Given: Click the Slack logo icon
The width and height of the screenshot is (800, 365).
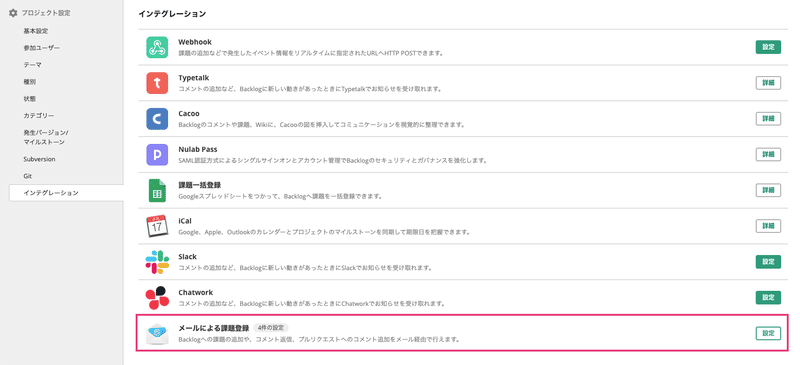Looking at the screenshot, I should click(x=157, y=262).
